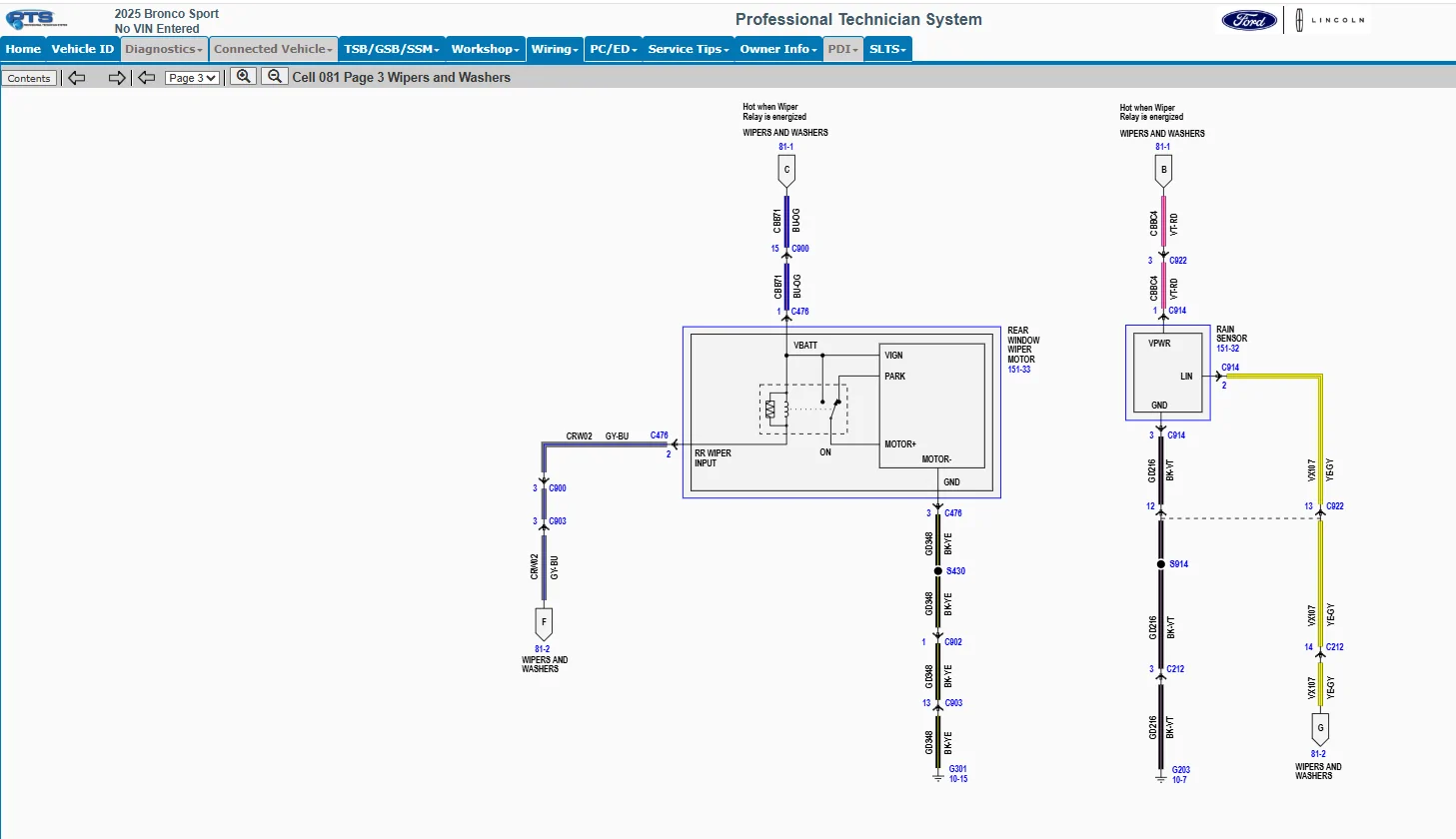1456x839 pixels.
Task: Expand the Wiring dropdown menu
Action: point(555,49)
